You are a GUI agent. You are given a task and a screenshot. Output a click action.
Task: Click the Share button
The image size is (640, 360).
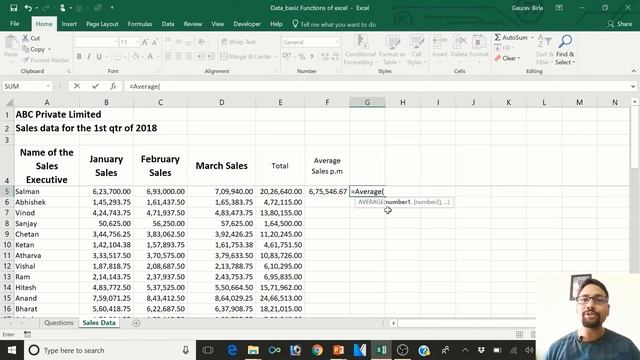[619, 24]
